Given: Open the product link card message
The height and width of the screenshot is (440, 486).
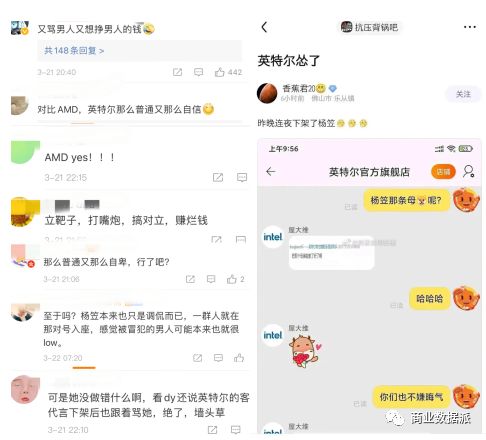Looking at the screenshot, I should (x=331, y=252).
